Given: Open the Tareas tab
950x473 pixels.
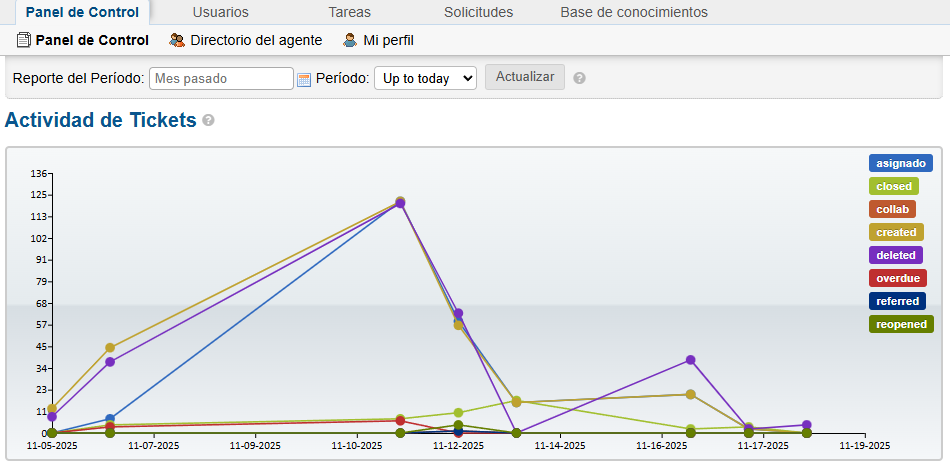Looking at the screenshot, I should coord(349,12).
